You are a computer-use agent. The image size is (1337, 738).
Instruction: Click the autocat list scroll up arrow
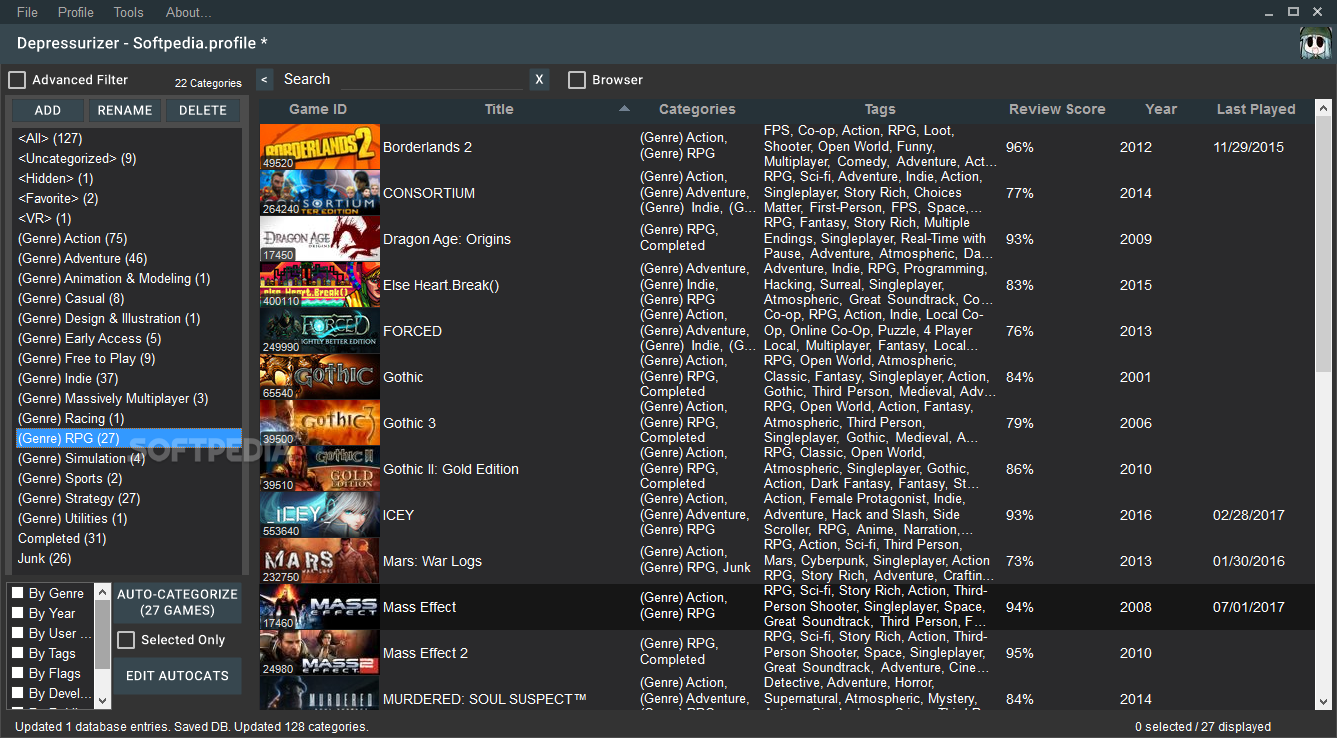[103, 593]
